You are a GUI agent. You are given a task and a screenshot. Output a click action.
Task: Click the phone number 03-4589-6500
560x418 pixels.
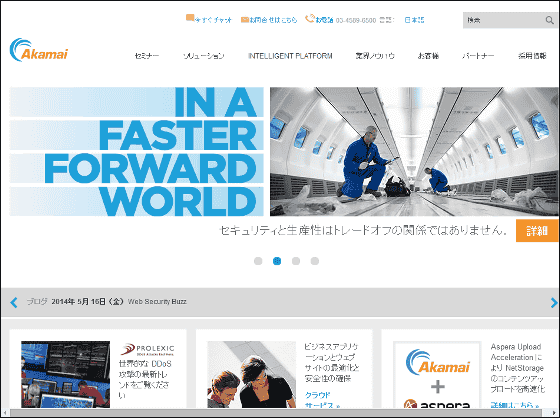[356, 20]
